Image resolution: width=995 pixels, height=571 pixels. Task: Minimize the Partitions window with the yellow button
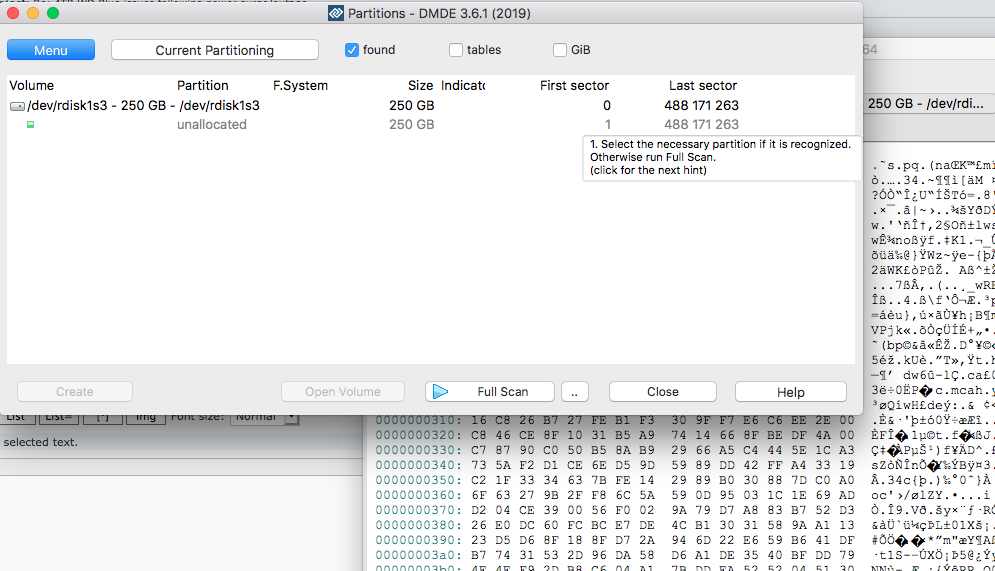(x=33, y=13)
